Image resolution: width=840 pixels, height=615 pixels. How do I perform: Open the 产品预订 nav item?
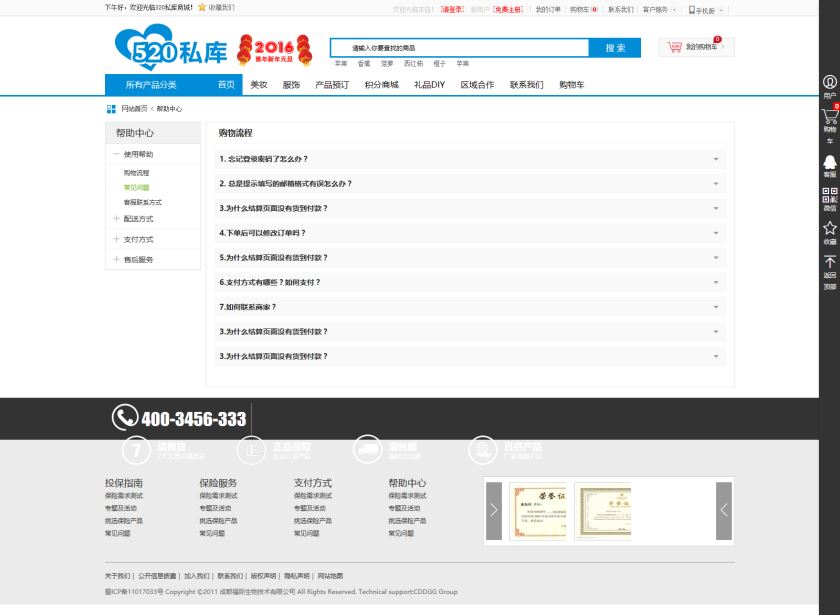(332, 85)
